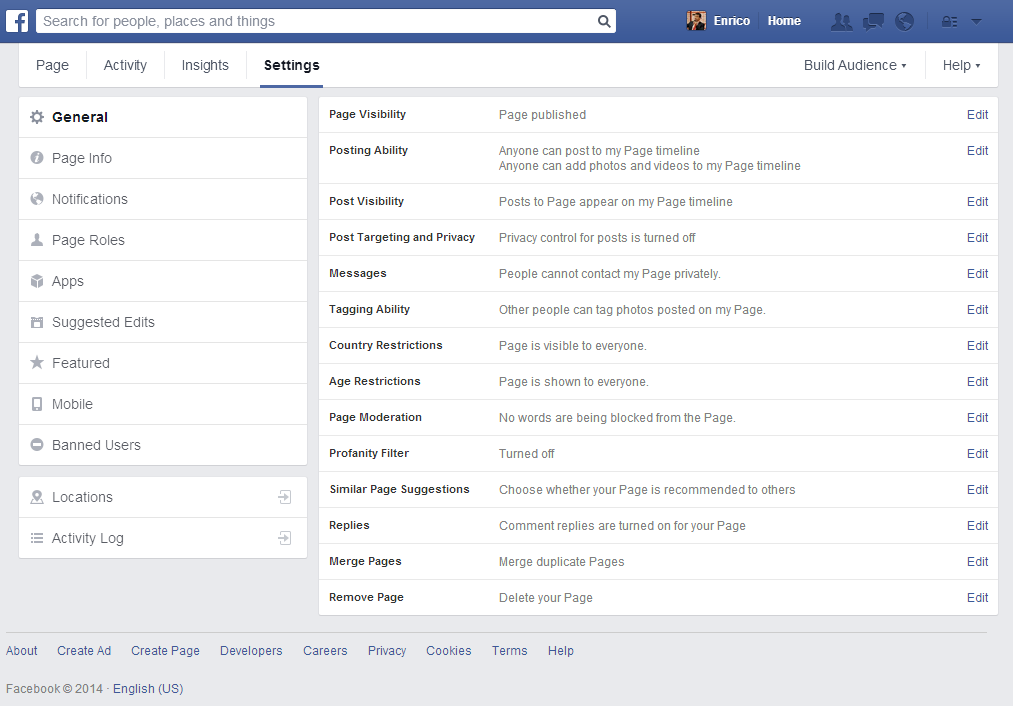Click the Activity Log list icon

pos(37,538)
